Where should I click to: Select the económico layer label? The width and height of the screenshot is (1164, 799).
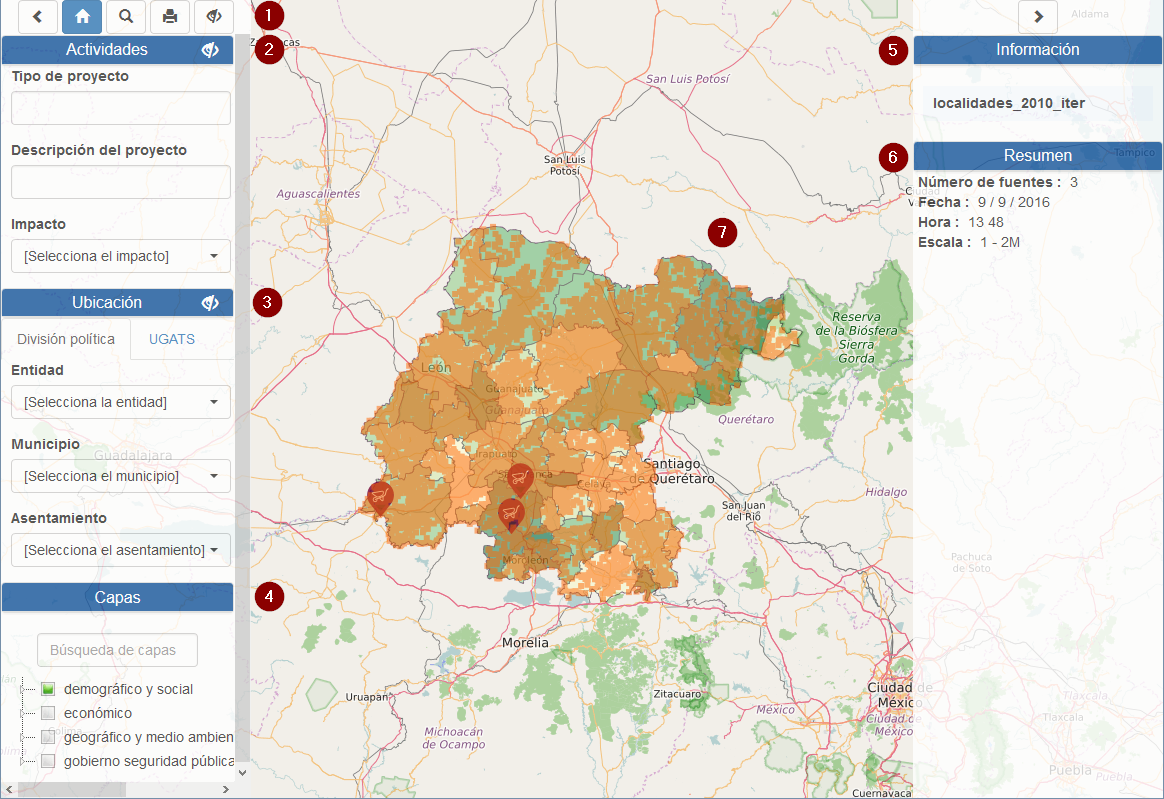pos(98,713)
